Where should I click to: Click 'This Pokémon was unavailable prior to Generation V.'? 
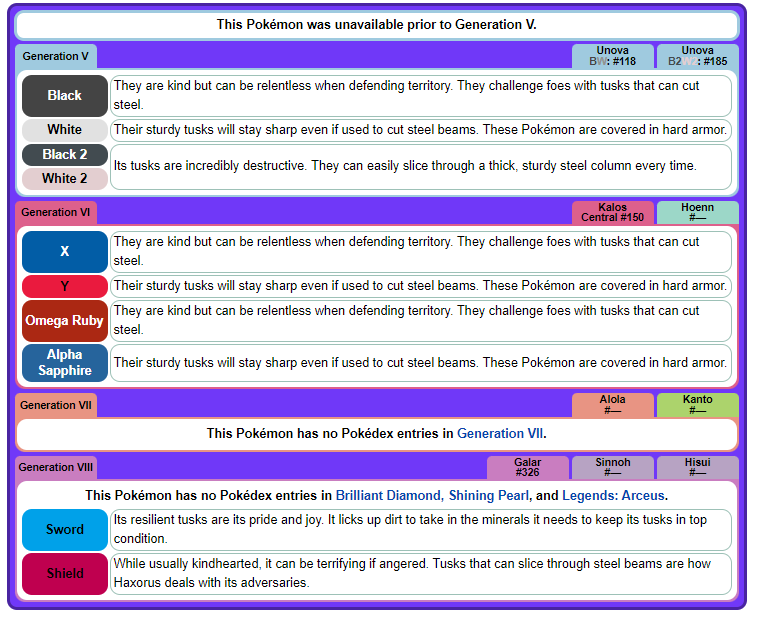[377, 25]
